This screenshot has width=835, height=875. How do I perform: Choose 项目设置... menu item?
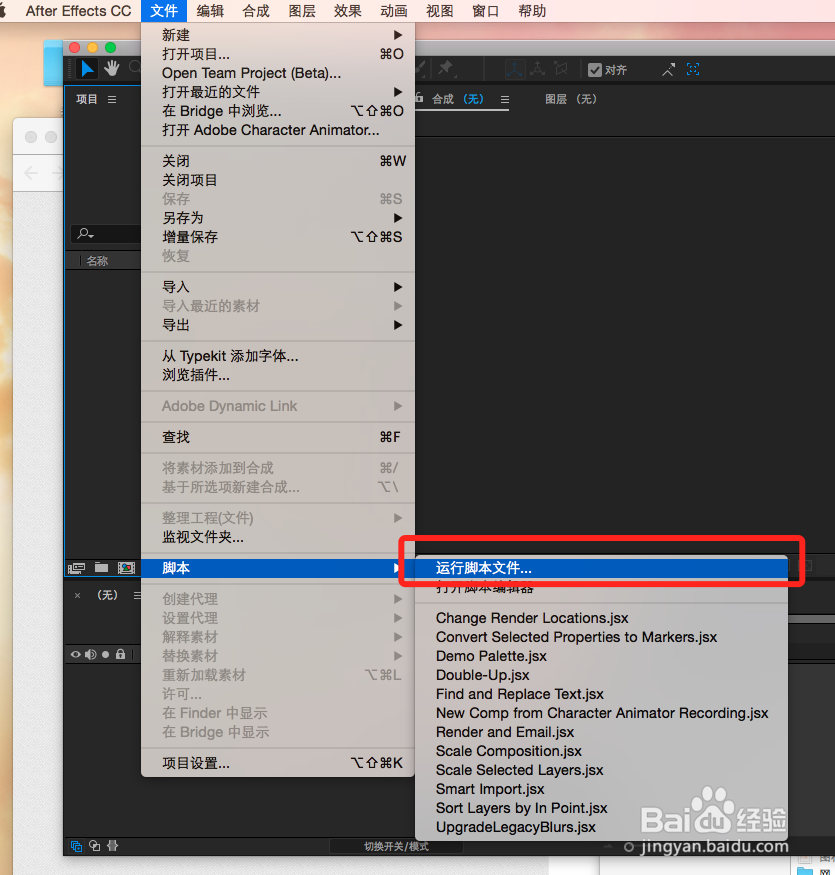(x=278, y=763)
